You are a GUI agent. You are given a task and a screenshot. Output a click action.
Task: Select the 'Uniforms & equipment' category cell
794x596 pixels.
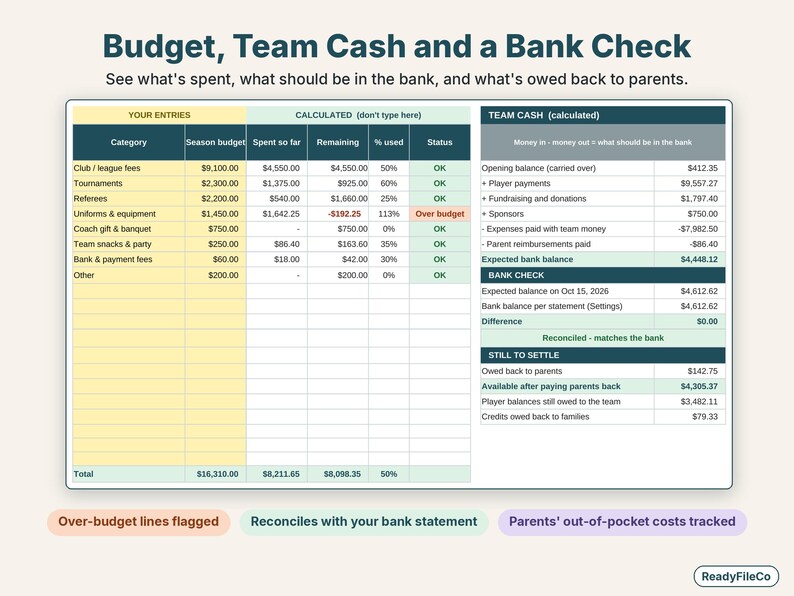click(x=129, y=214)
